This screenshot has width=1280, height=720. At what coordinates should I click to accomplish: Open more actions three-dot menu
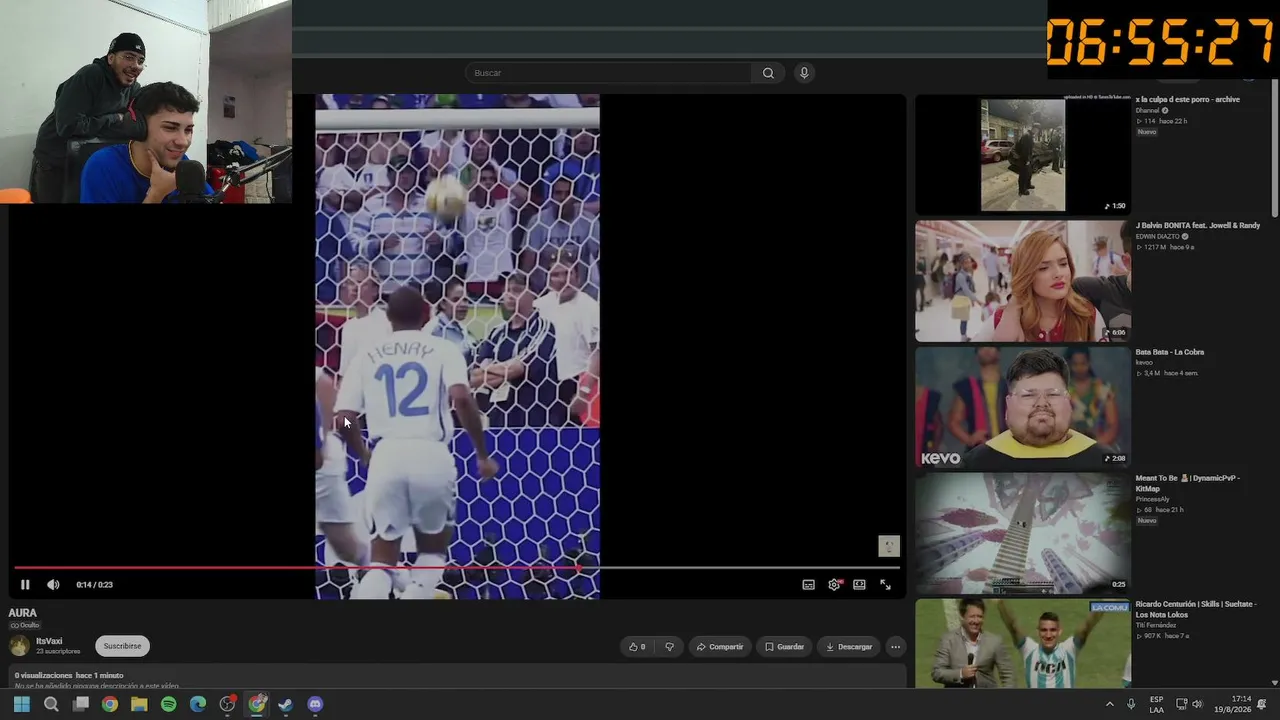(x=895, y=647)
